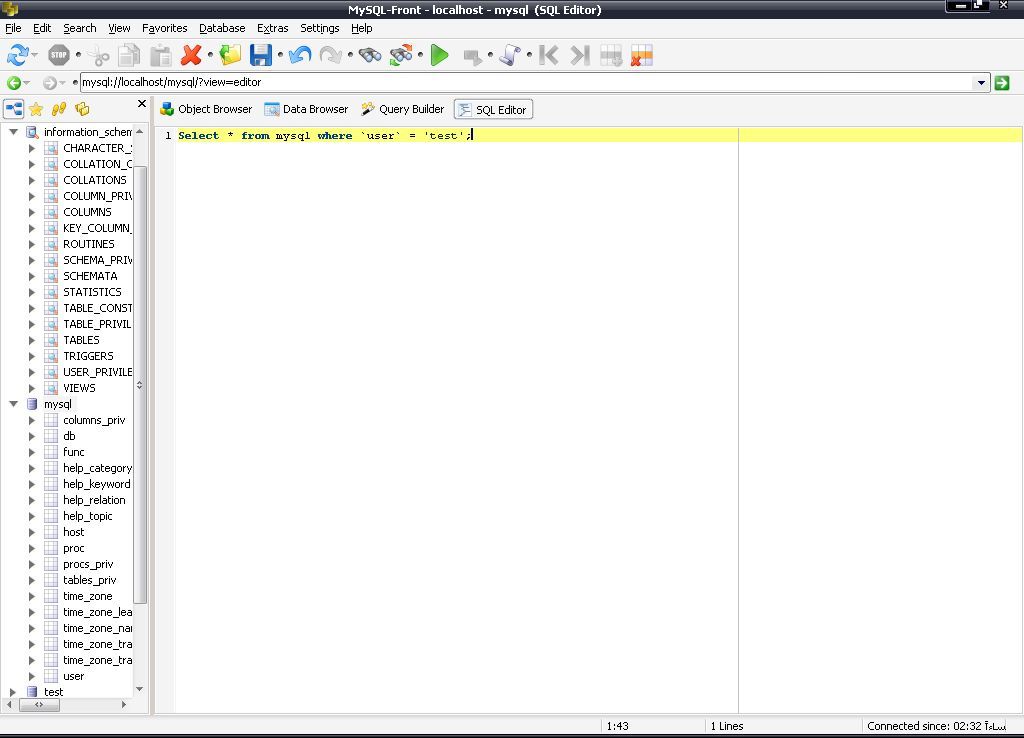Select the Favorites star icon above the tree
Viewport: 1024px width, 738px height.
pyautogui.click(x=36, y=108)
